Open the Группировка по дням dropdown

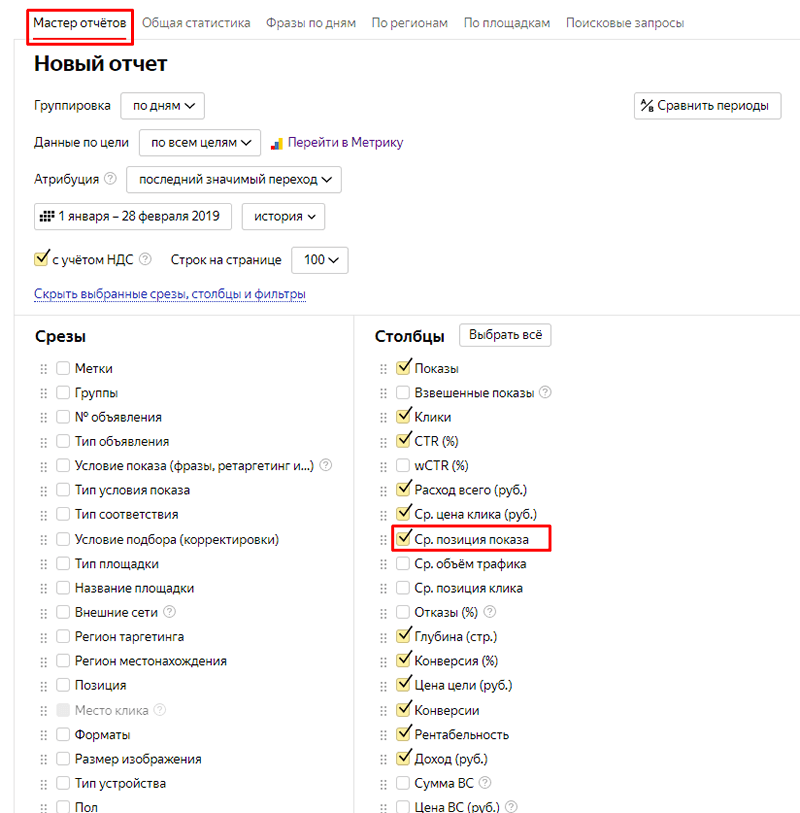click(x=162, y=105)
